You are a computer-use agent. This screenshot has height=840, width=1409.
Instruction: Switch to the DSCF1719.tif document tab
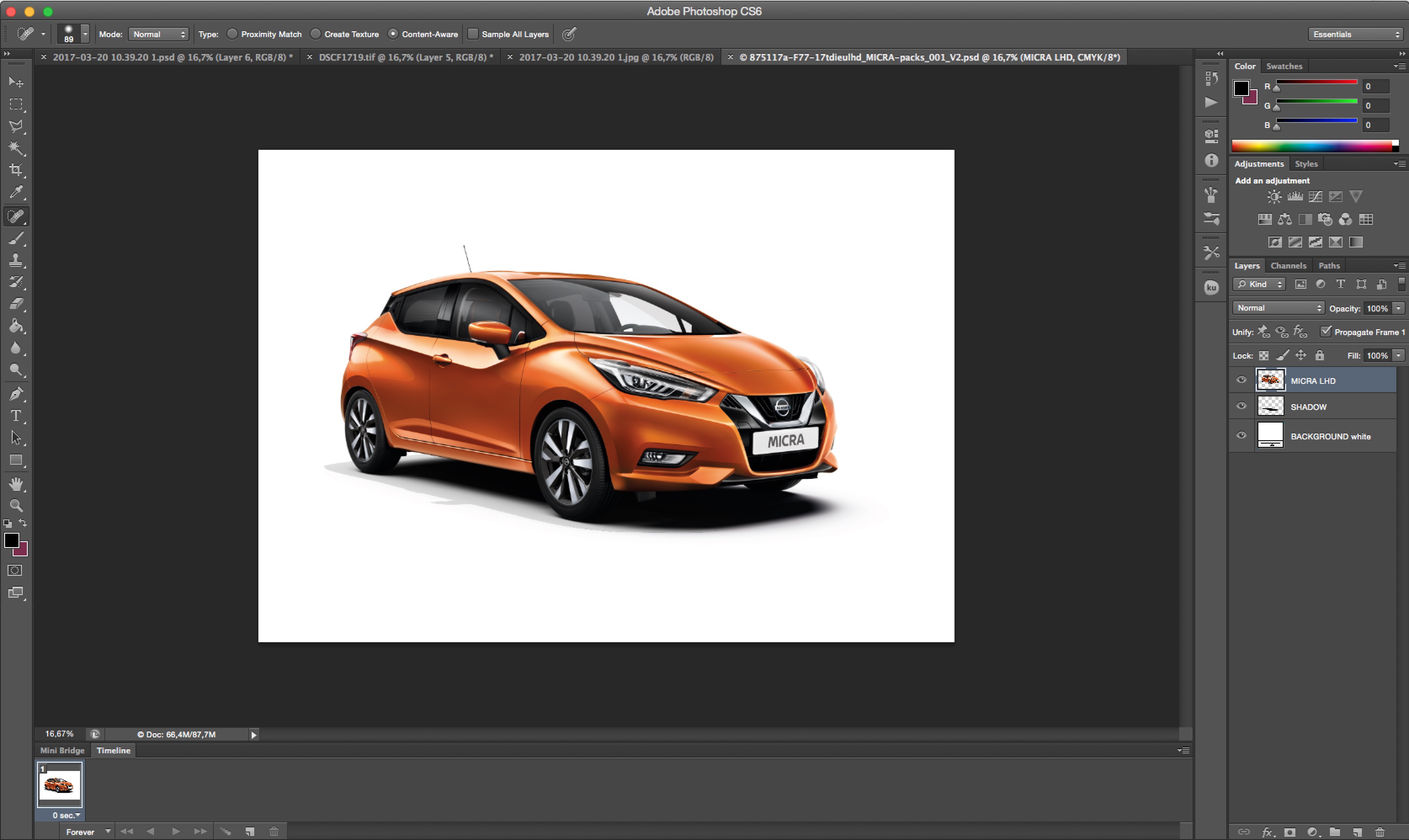pyautogui.click(x=405, y=57)
